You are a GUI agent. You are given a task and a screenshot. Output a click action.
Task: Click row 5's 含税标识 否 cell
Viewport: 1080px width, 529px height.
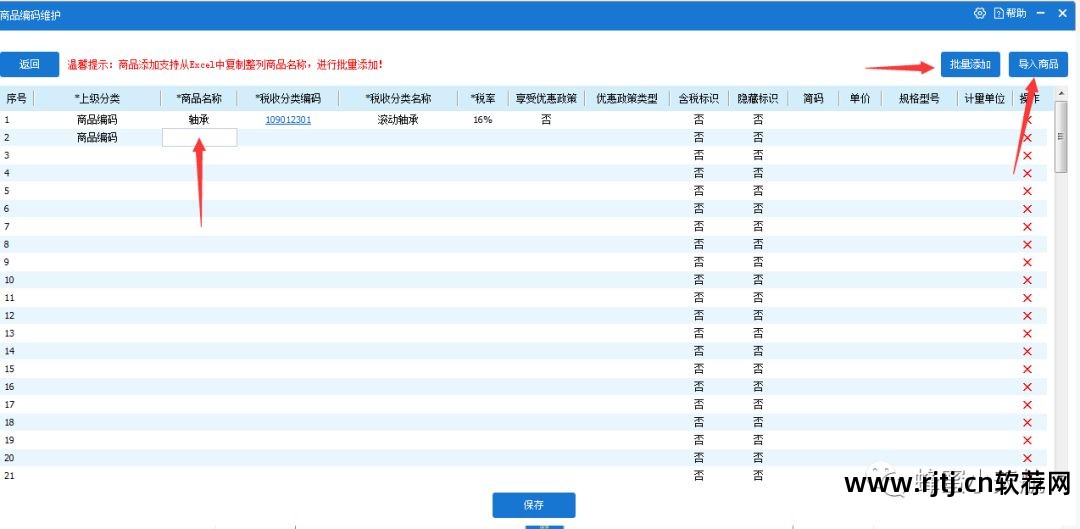click(698, 191)
